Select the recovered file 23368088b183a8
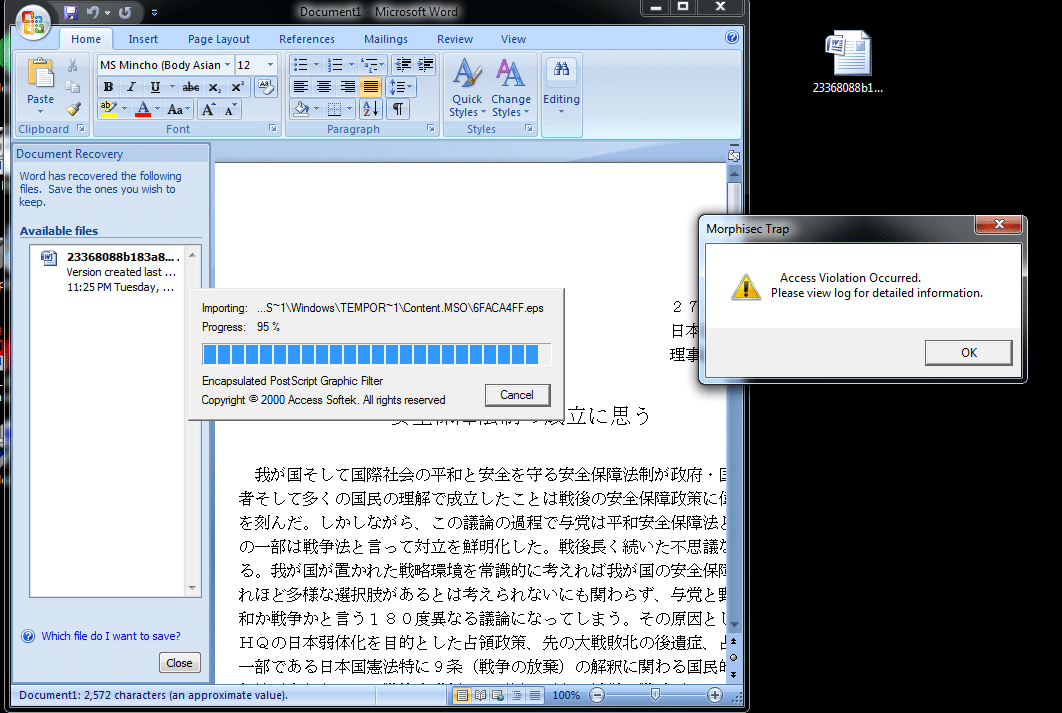The image size is (1062, 713). [x=116, y=272]
